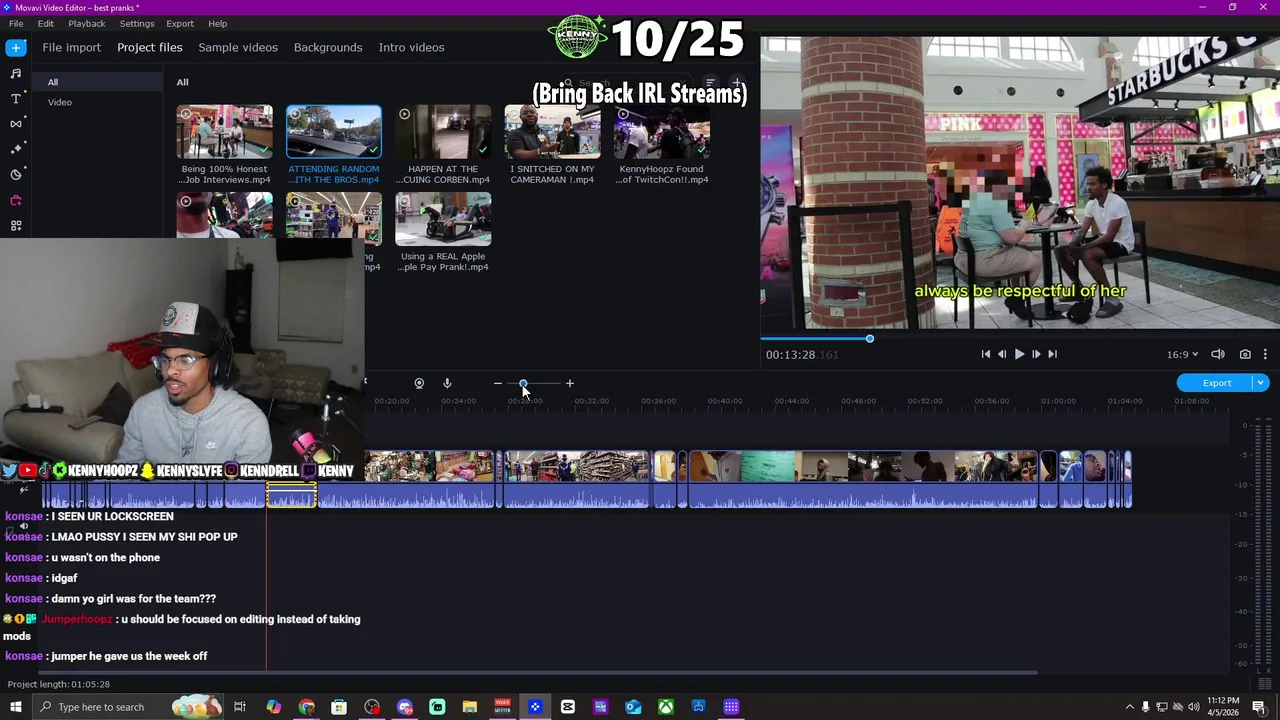Click the record webcam icon above timeline
Screen dimensions: 1280x720
pos(419,383)
